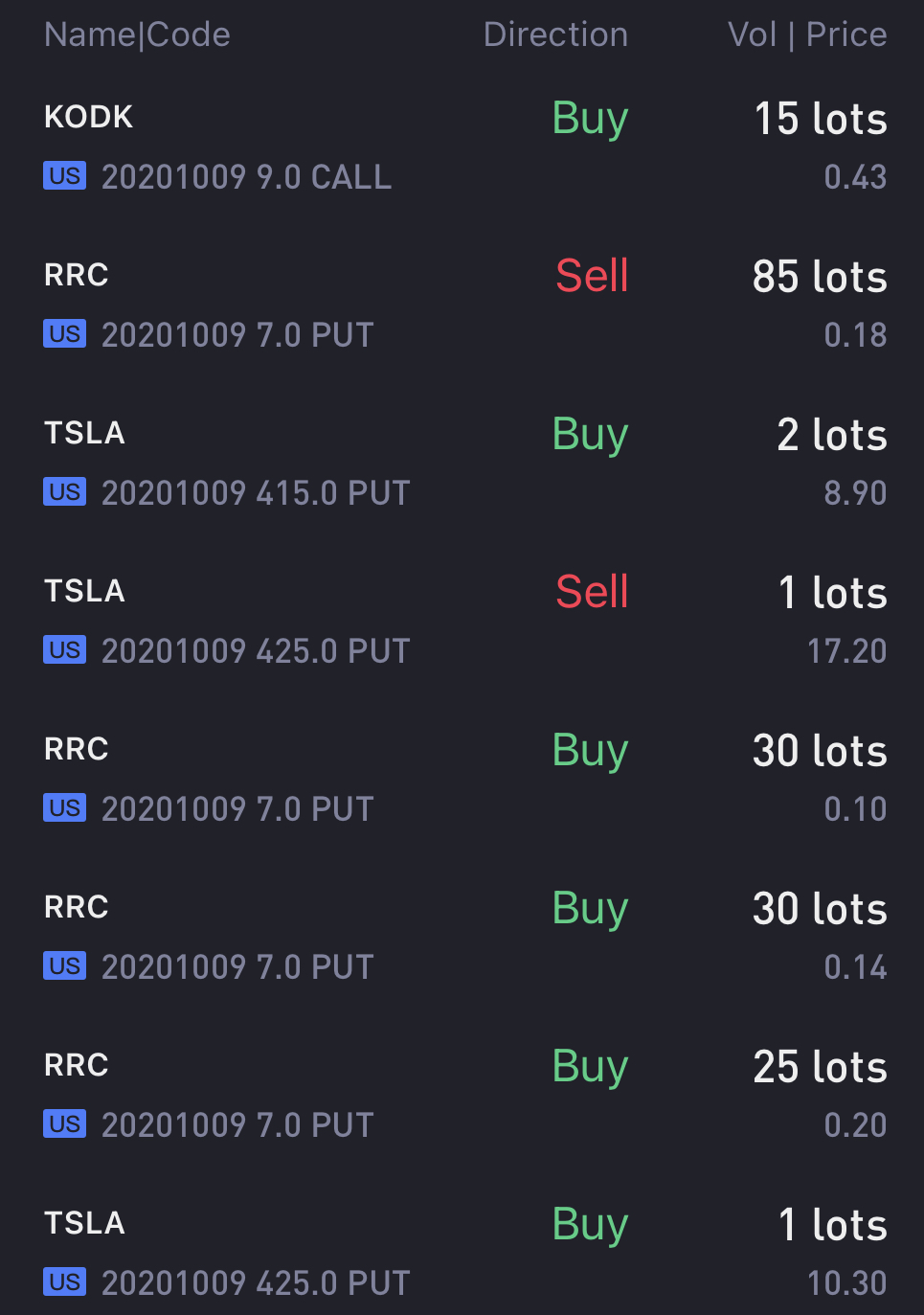Click the US badge on KODK row
The height and width of the screenshot is (1315, 924).
(x=64, y=176)
